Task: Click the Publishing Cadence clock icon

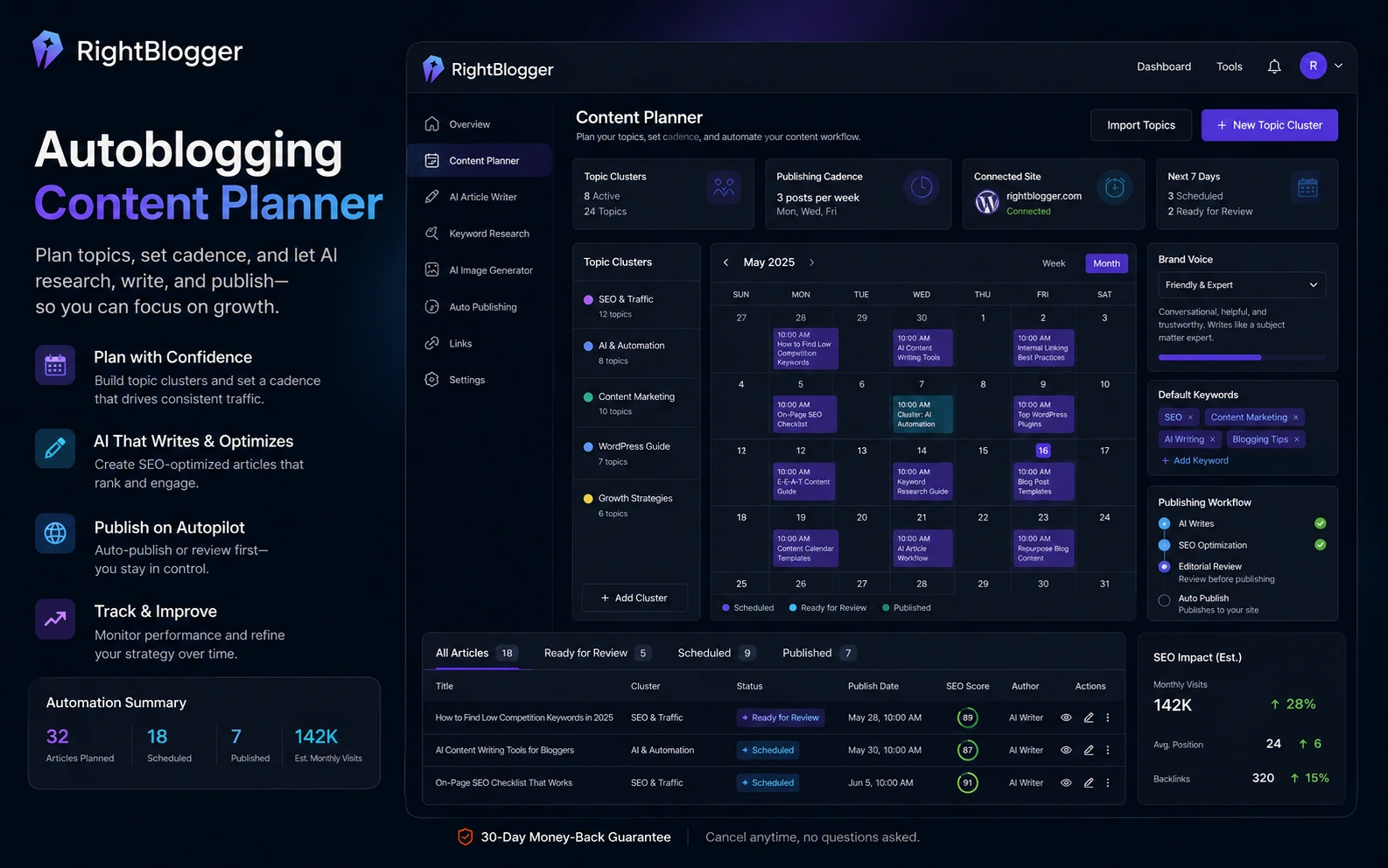Action: pos(922,187)
